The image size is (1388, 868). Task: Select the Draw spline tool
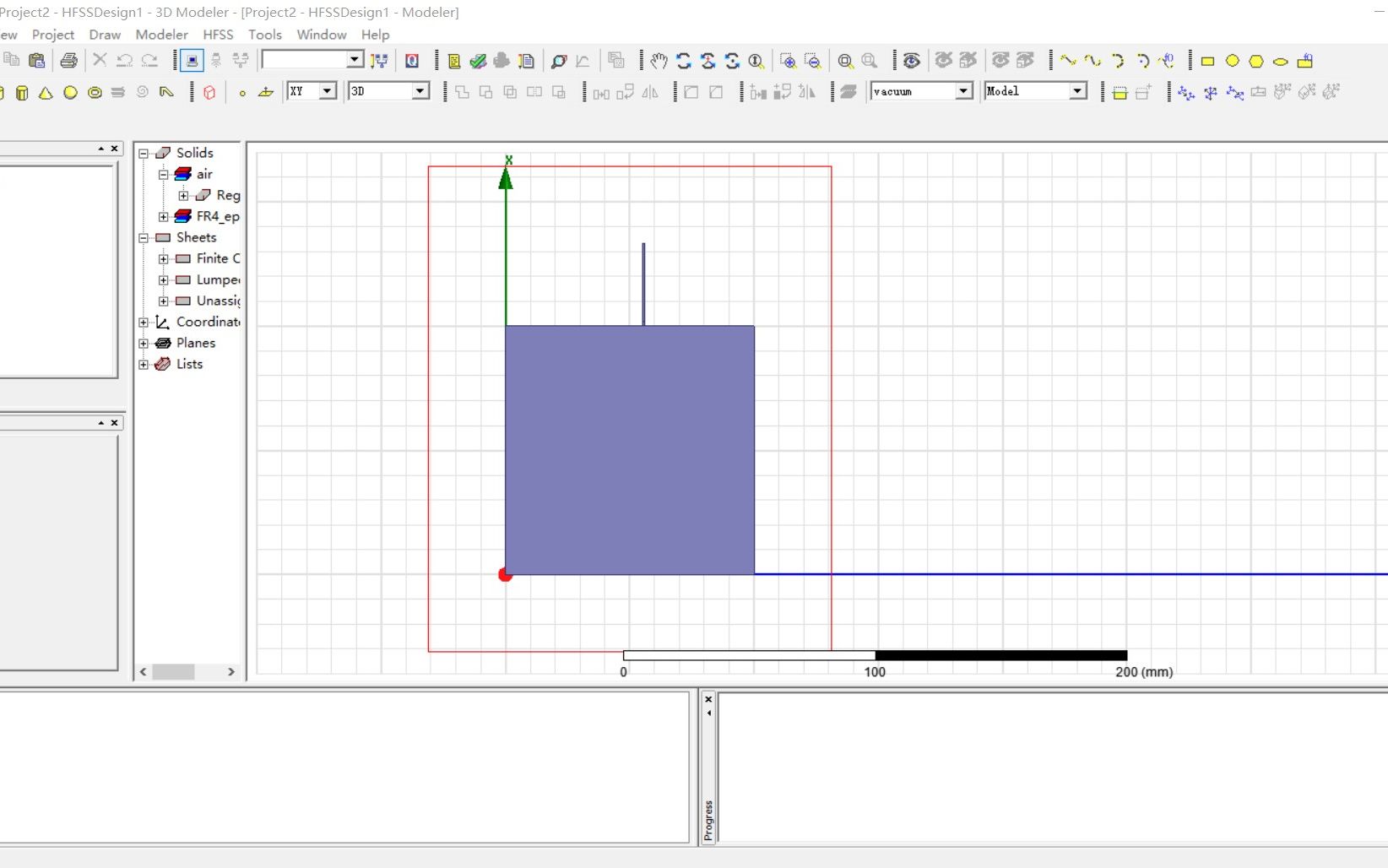[1093, 61]
